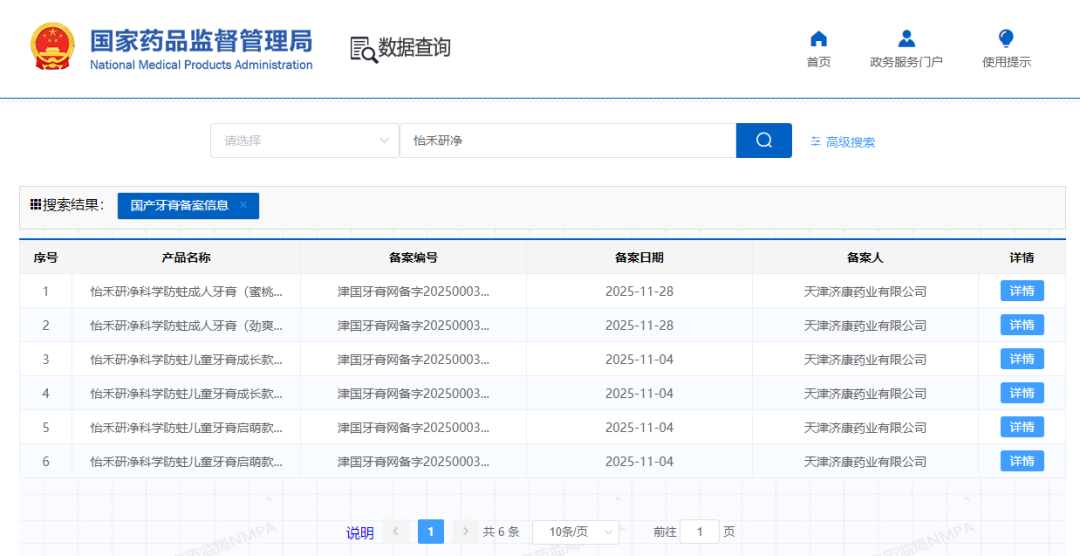Click the 说明 link near pagination

360,533
